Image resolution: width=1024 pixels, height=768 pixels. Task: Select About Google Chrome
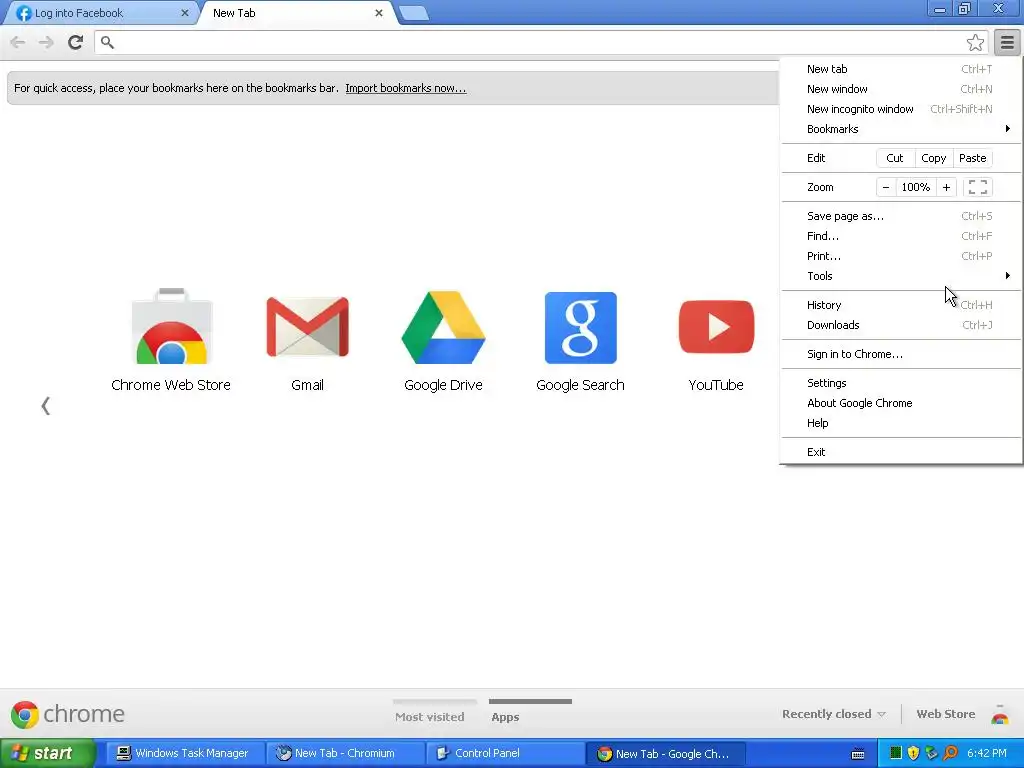pyautogui.click(x=902, y=403)
